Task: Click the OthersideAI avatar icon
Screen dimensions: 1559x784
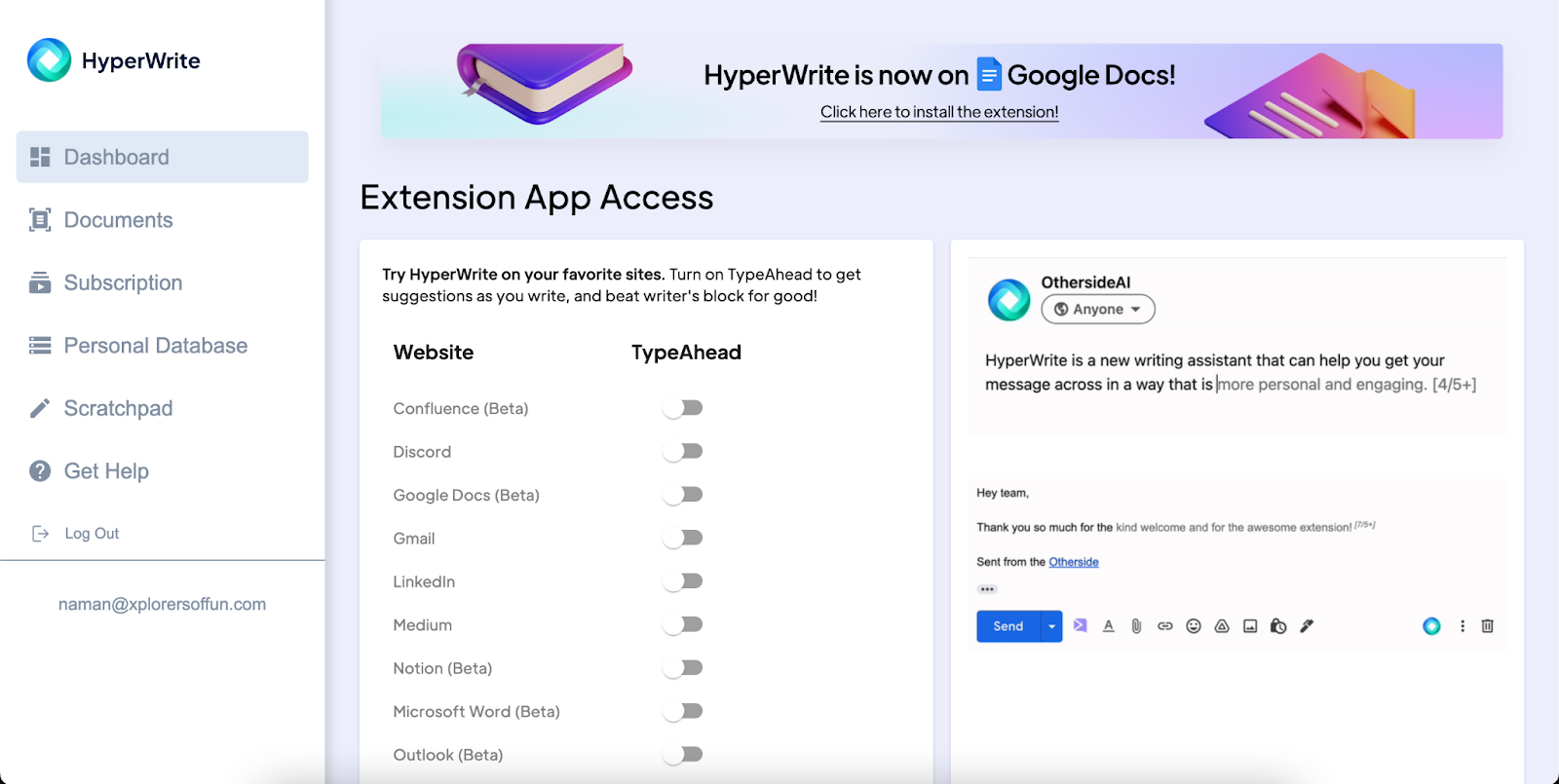Action: (1008, 300)
